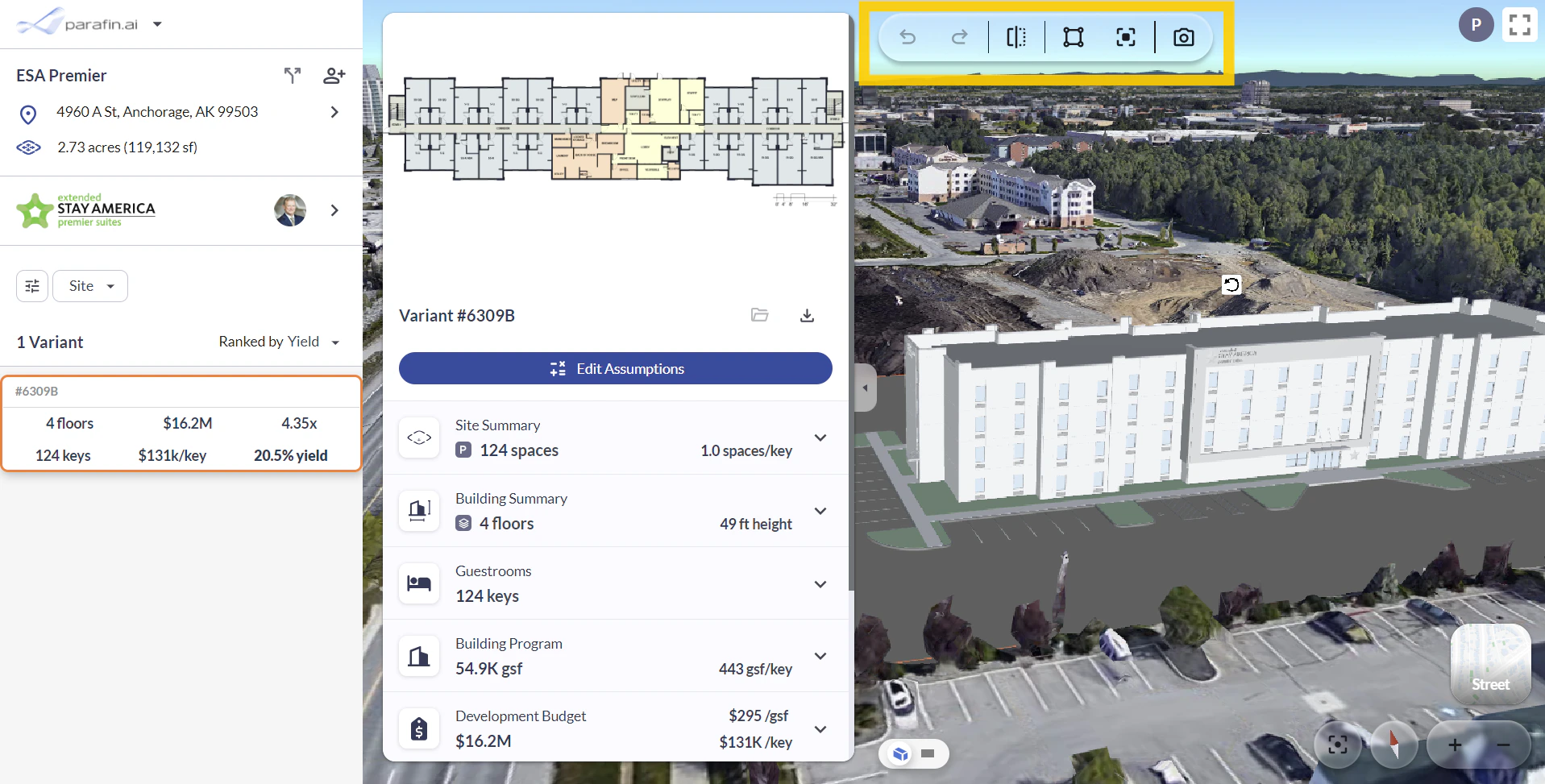Expand the Site Summary section

820,438
